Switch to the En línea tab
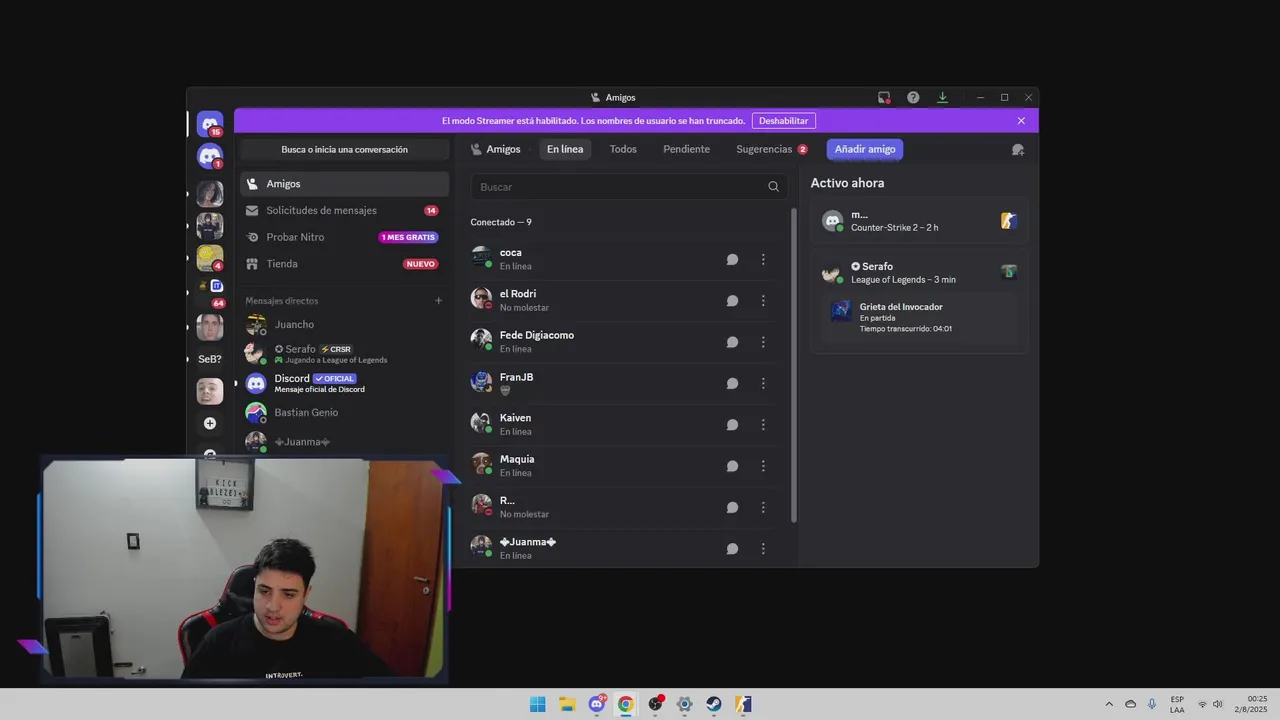The image size is (1280, 720). [565, 149]
